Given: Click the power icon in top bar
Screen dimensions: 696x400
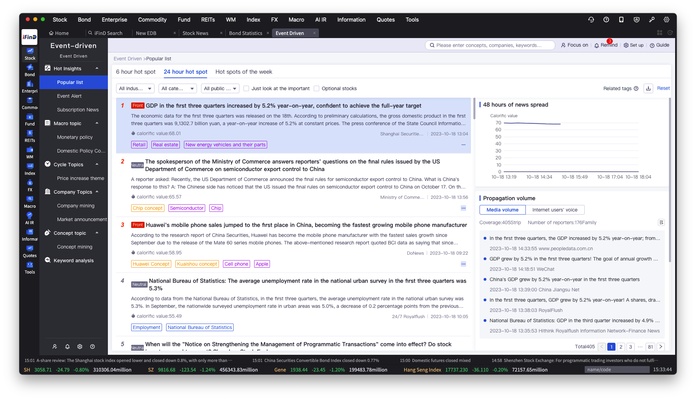Looking at the screenshot, I should coord(606,20).
